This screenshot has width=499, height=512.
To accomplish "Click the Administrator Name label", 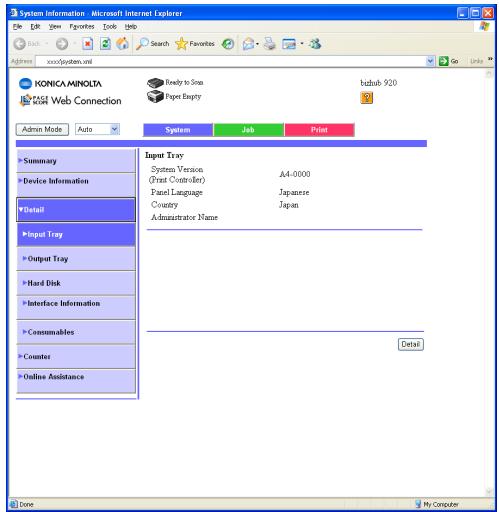I will coord(184,217).
